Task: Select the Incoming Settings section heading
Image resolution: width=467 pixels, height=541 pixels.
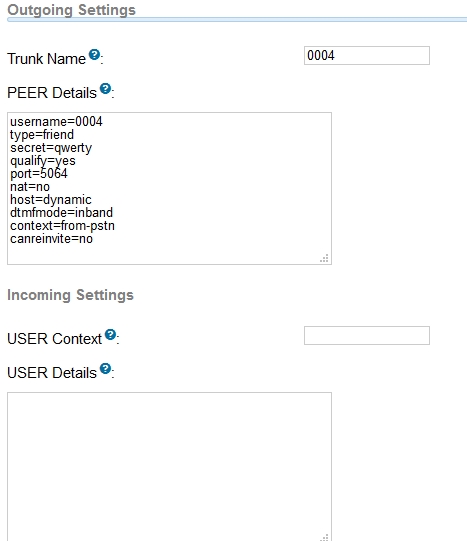Action: point(70,295)
